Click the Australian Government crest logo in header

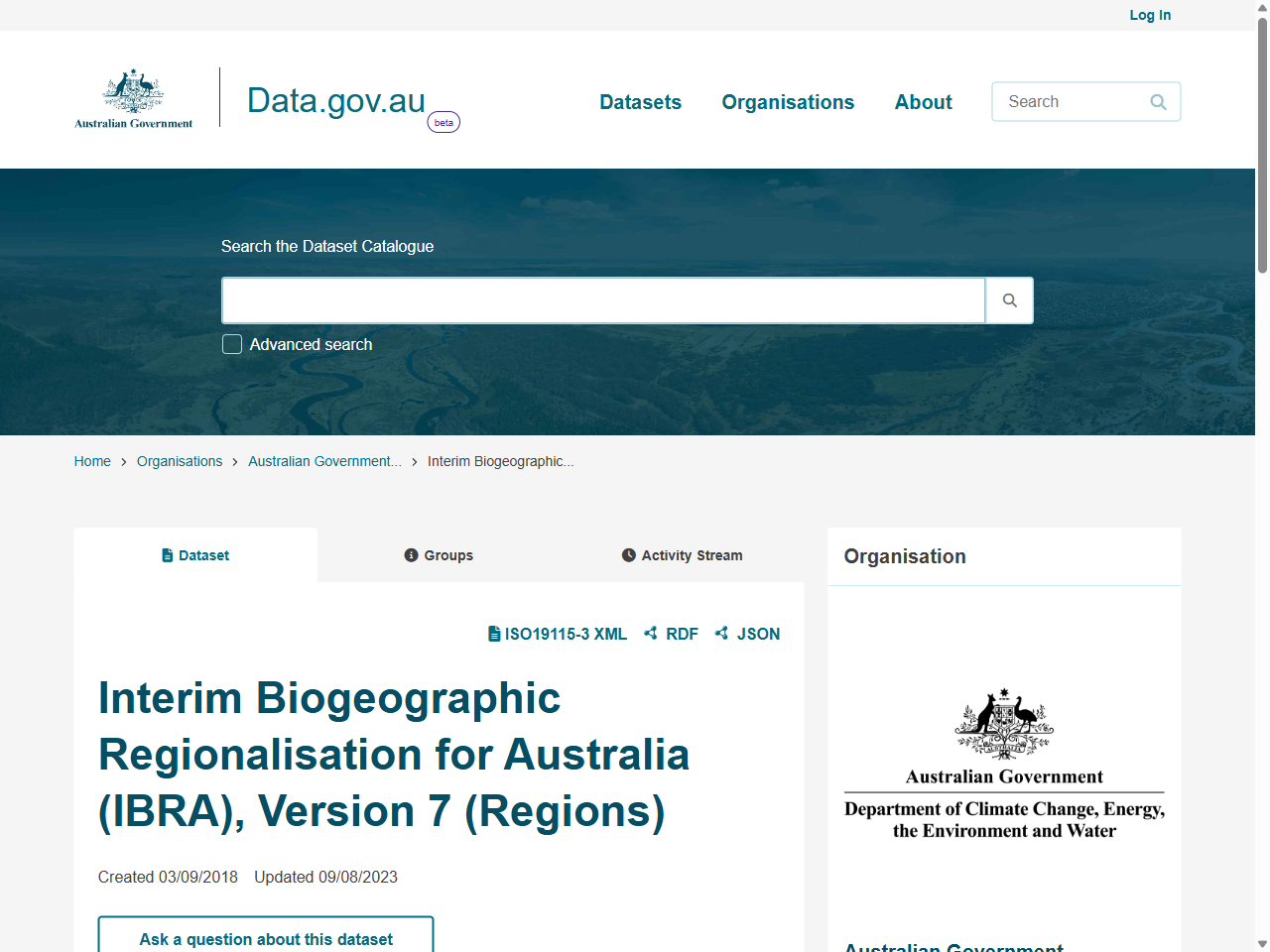134,98
